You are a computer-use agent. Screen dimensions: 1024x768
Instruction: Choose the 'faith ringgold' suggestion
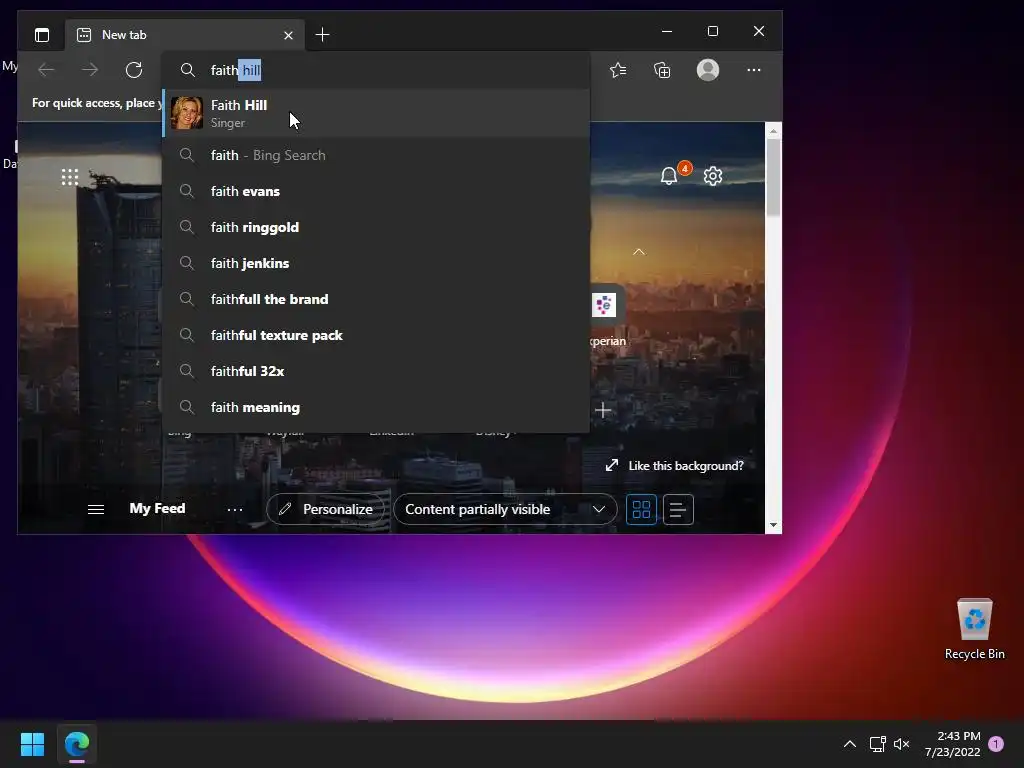pos(376,227)
